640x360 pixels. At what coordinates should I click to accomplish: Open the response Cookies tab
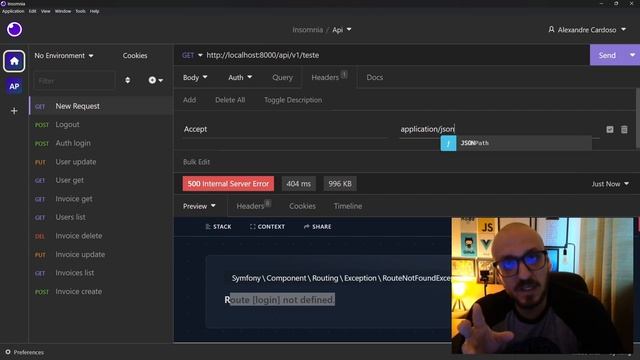tap(302, 206)
